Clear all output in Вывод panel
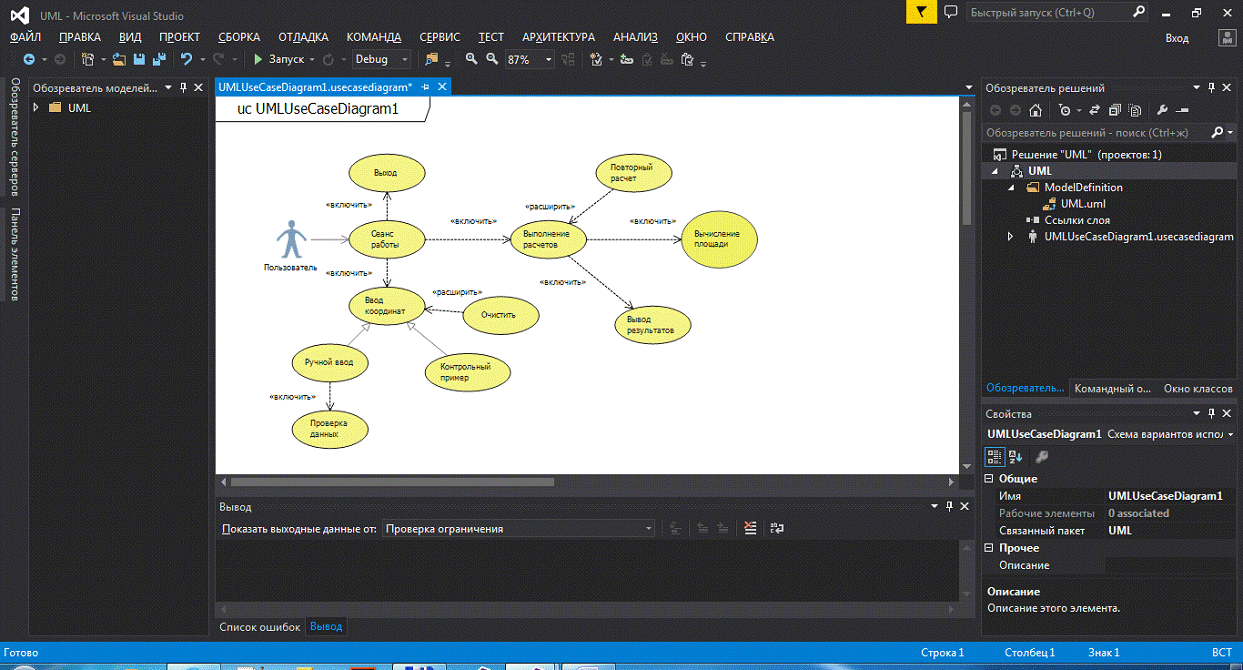Image resolution: width=1243 pixels, height=670 pixels. tap(750, 529)
